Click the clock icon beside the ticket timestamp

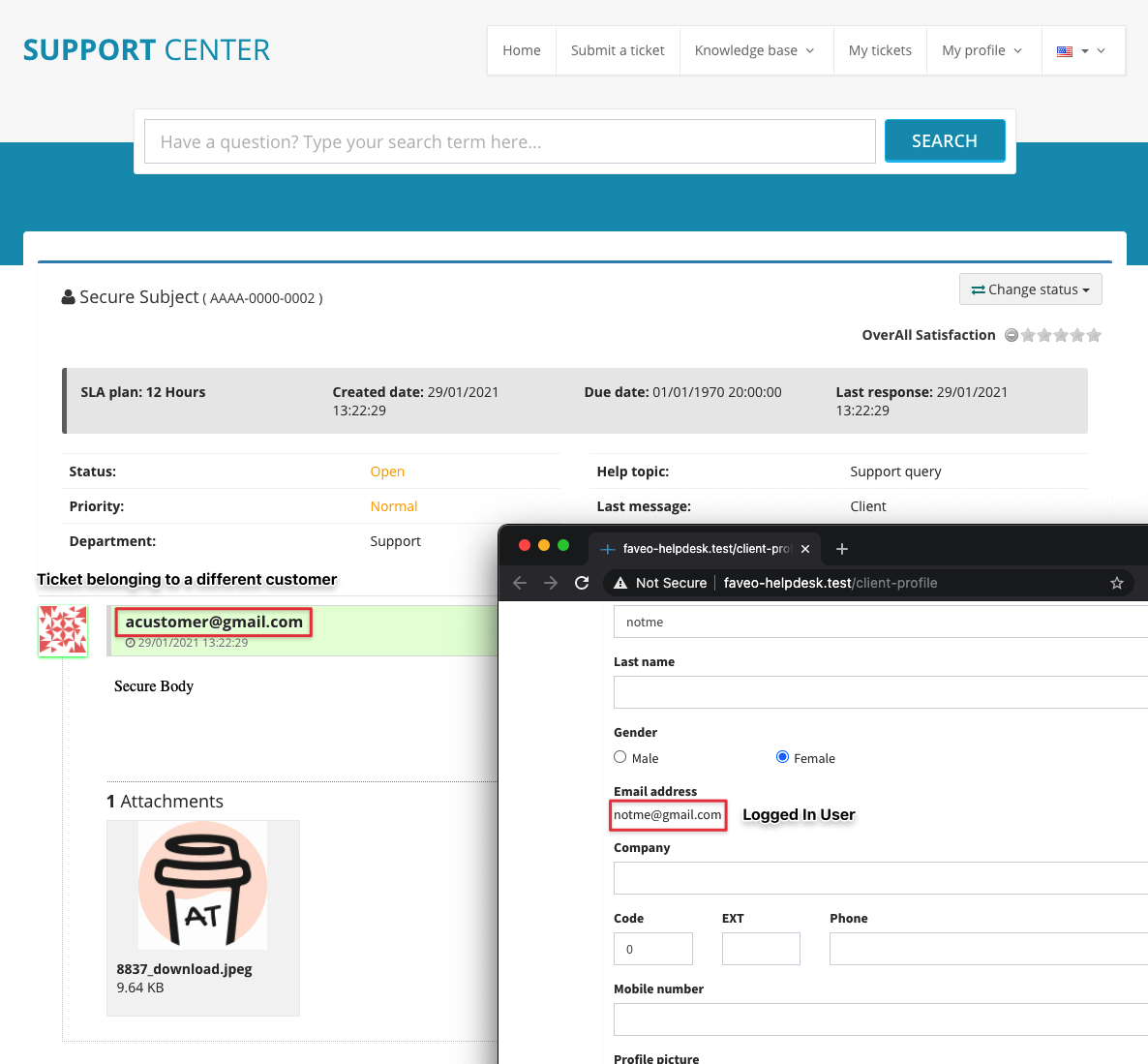click(130, 642)
